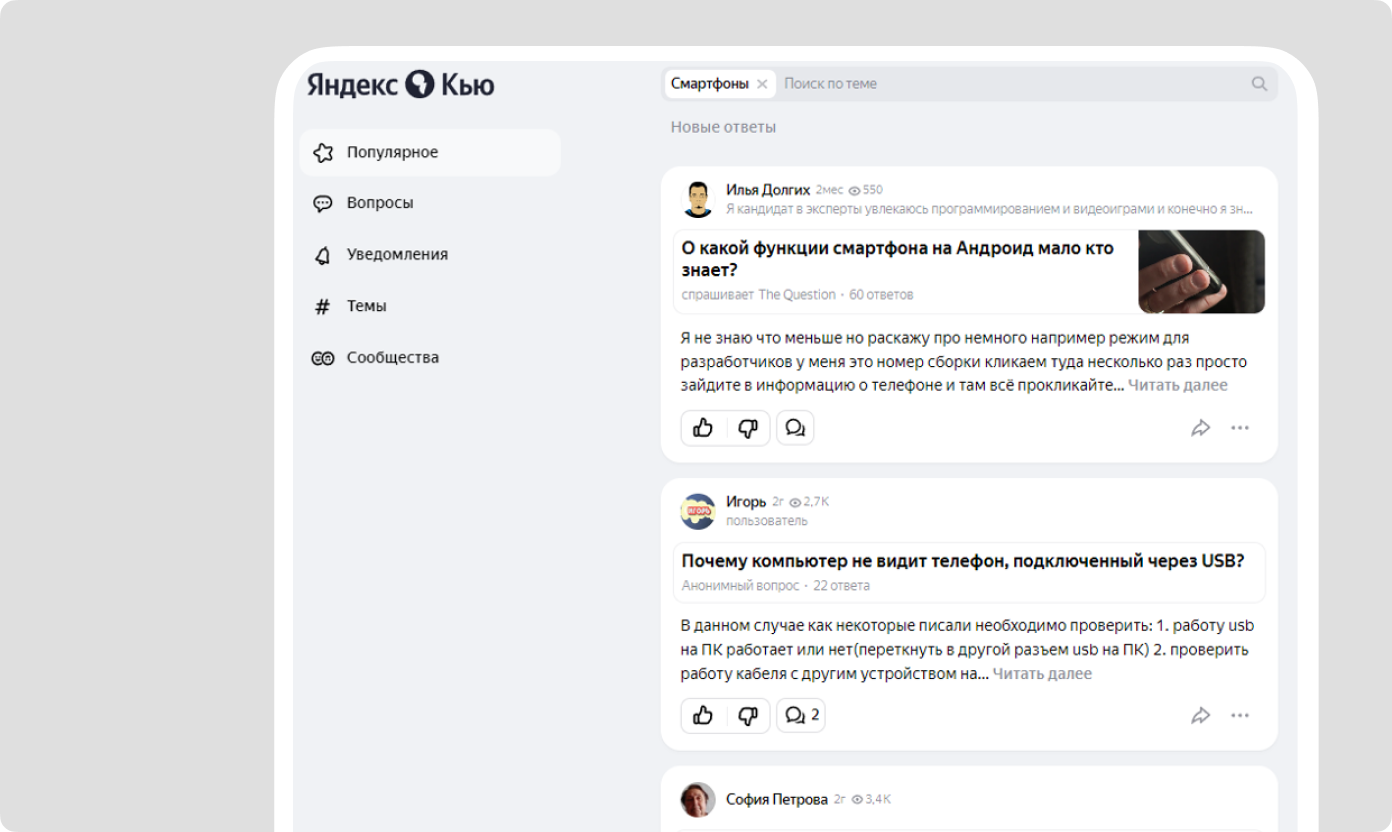The width and height of the screenshot is (1392, 832).
Task: Click the speech bubble icon beside Вопросы
Action: [x=323, y=204]
